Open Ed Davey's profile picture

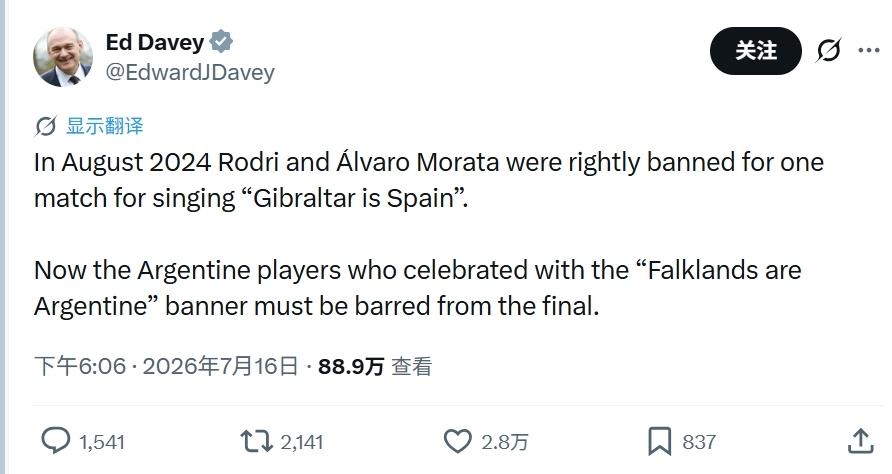pos(63,56)
